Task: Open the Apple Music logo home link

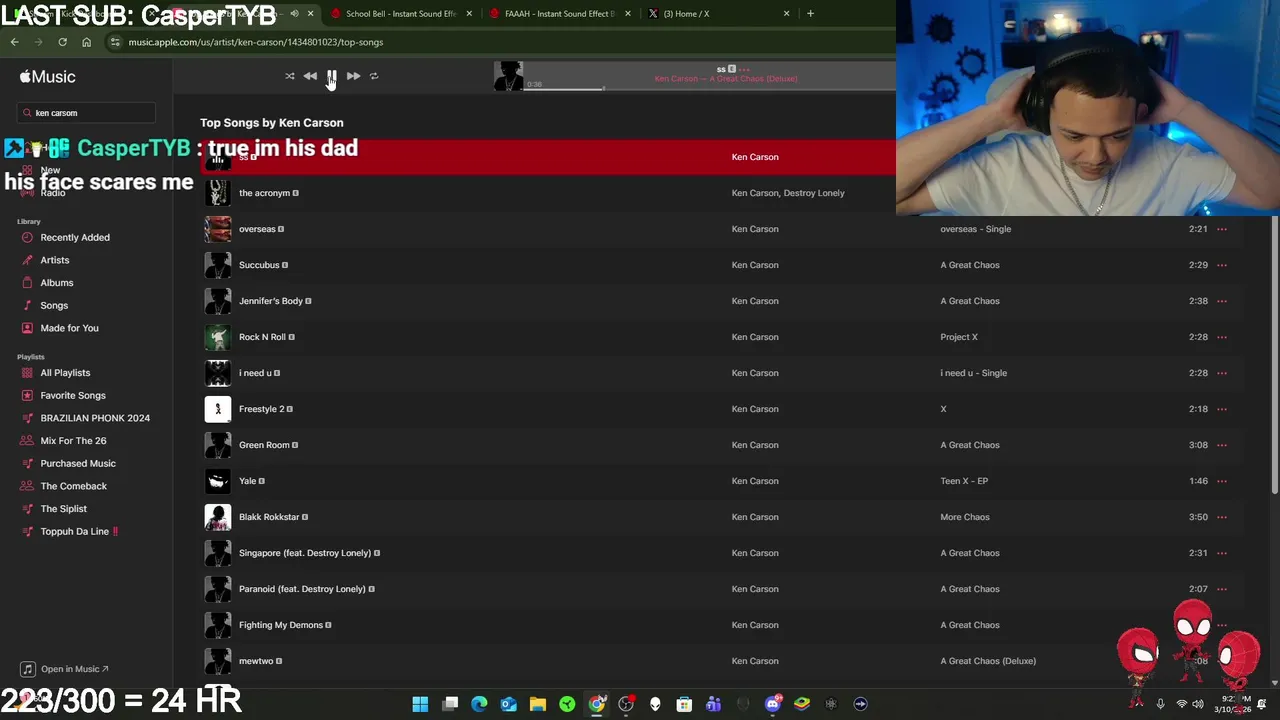Action: [47, 77]
